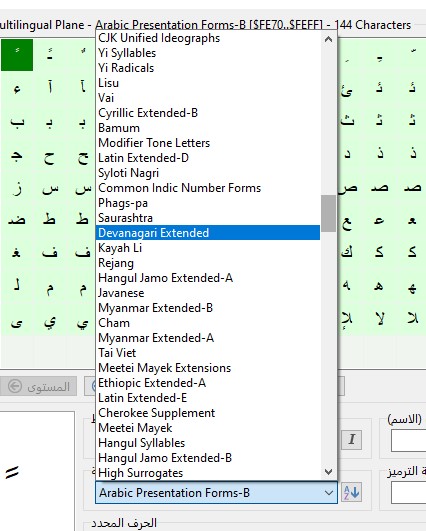Click the dropdown list scroll up arrow

pos(328,39)
